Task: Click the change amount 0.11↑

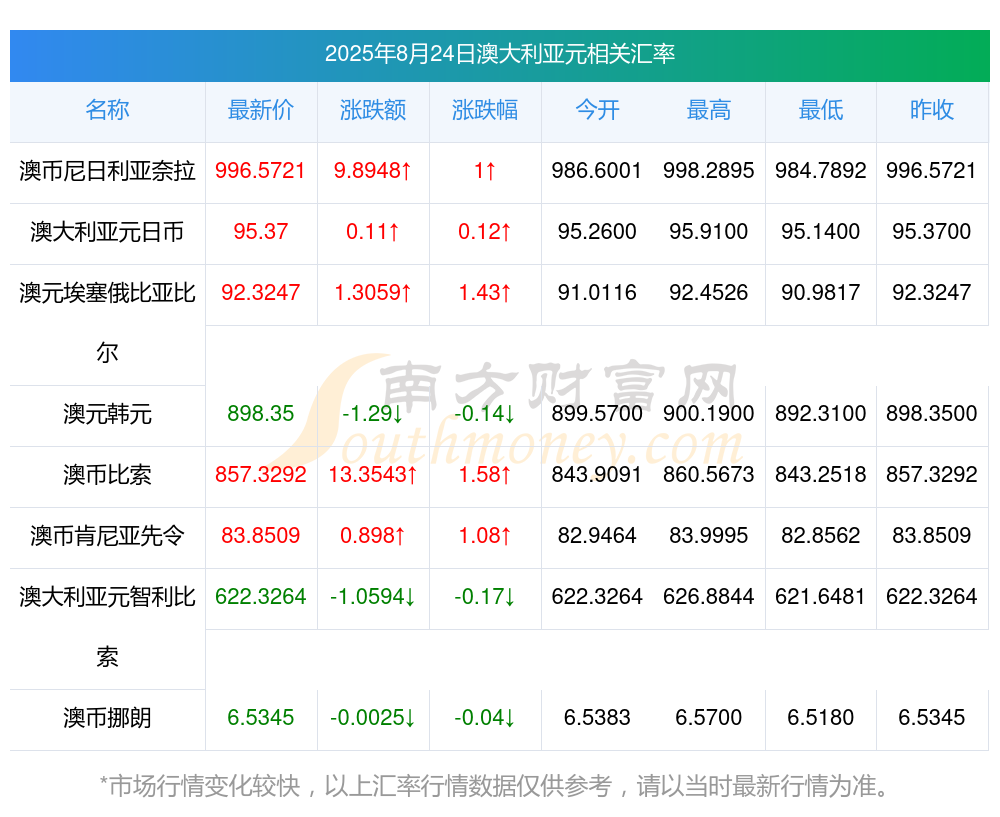Action: coord(372,232)
